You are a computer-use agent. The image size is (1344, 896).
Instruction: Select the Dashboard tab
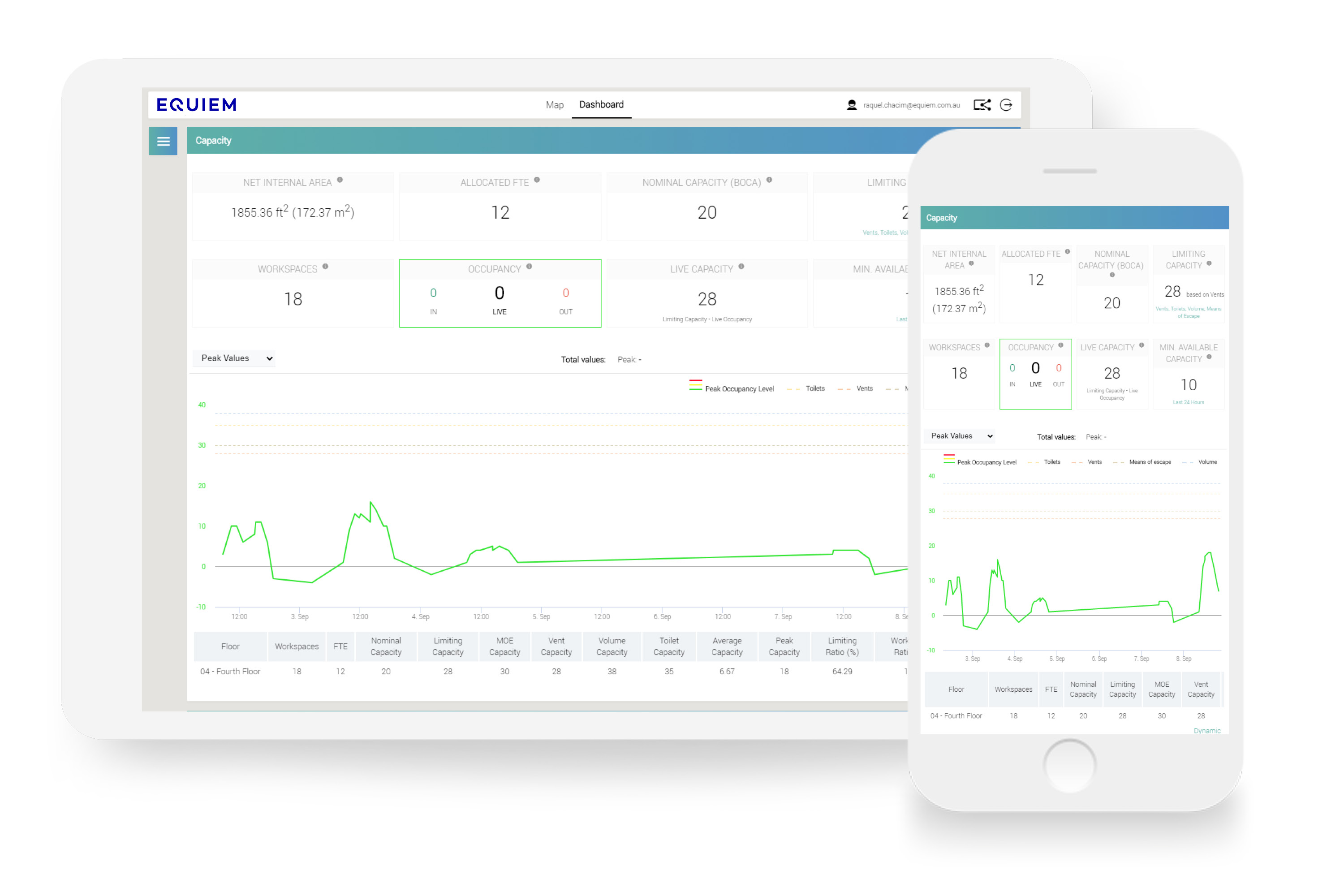[x=601, y=104]
